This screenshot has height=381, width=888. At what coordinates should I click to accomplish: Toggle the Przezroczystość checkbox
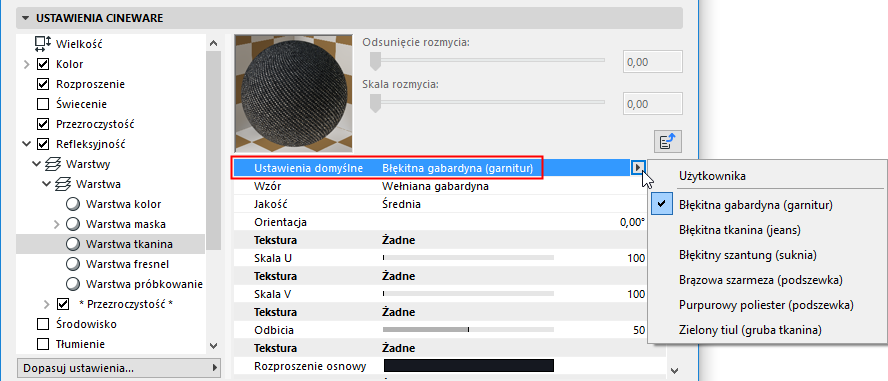click(42, 124)
